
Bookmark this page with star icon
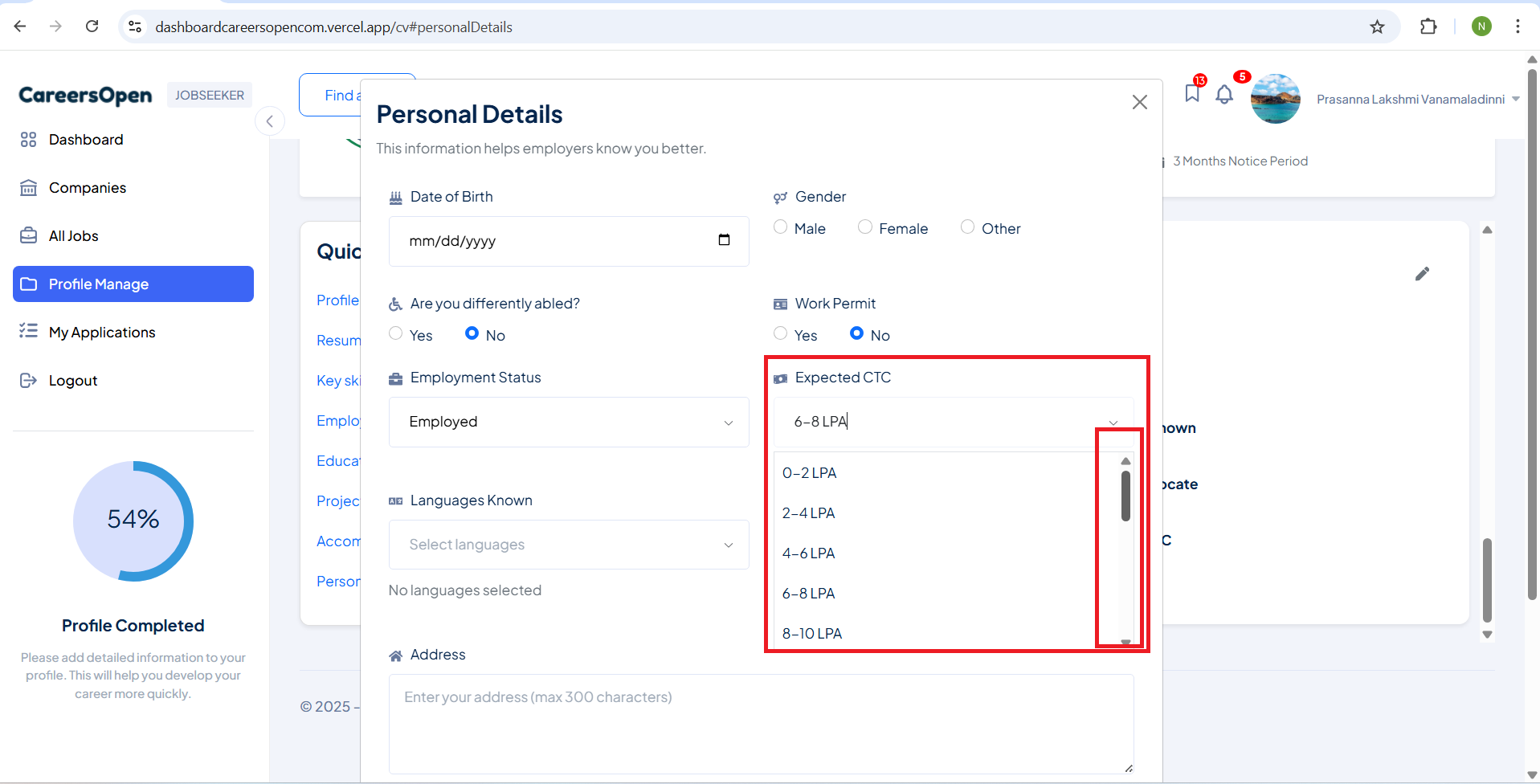pyautogui.click(x=1377, y=27)
